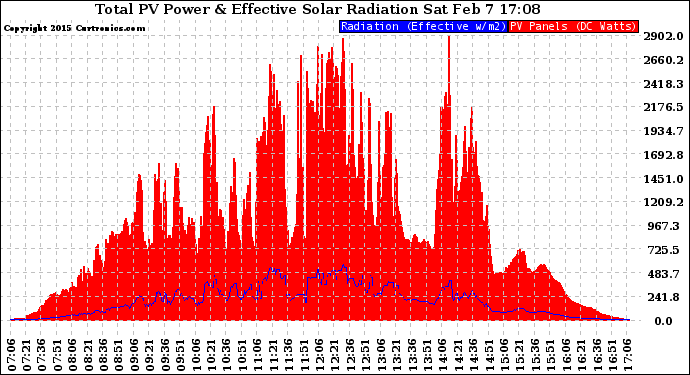The height and width of the screenshot is (375, 690).
Task: Click the 16:51 time axis label
Action: point(612,354)
